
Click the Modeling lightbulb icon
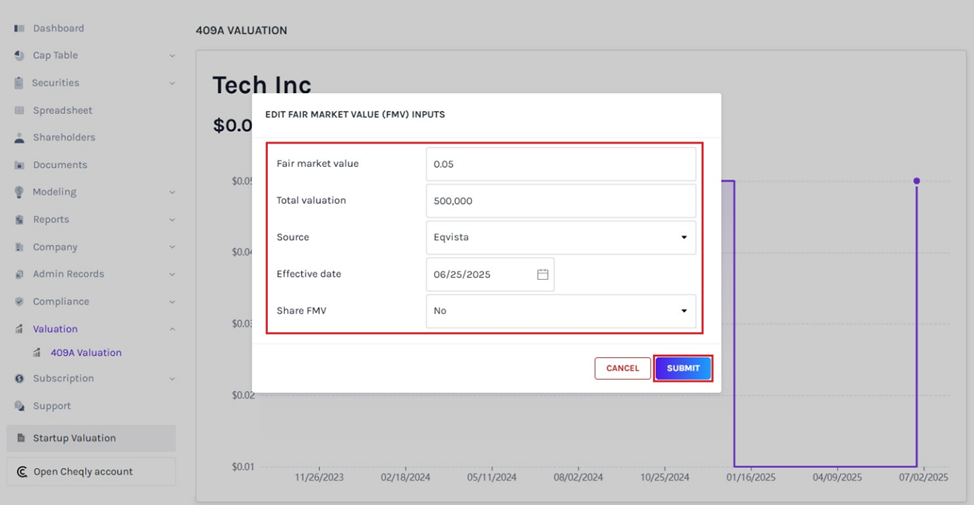(19, 192)
